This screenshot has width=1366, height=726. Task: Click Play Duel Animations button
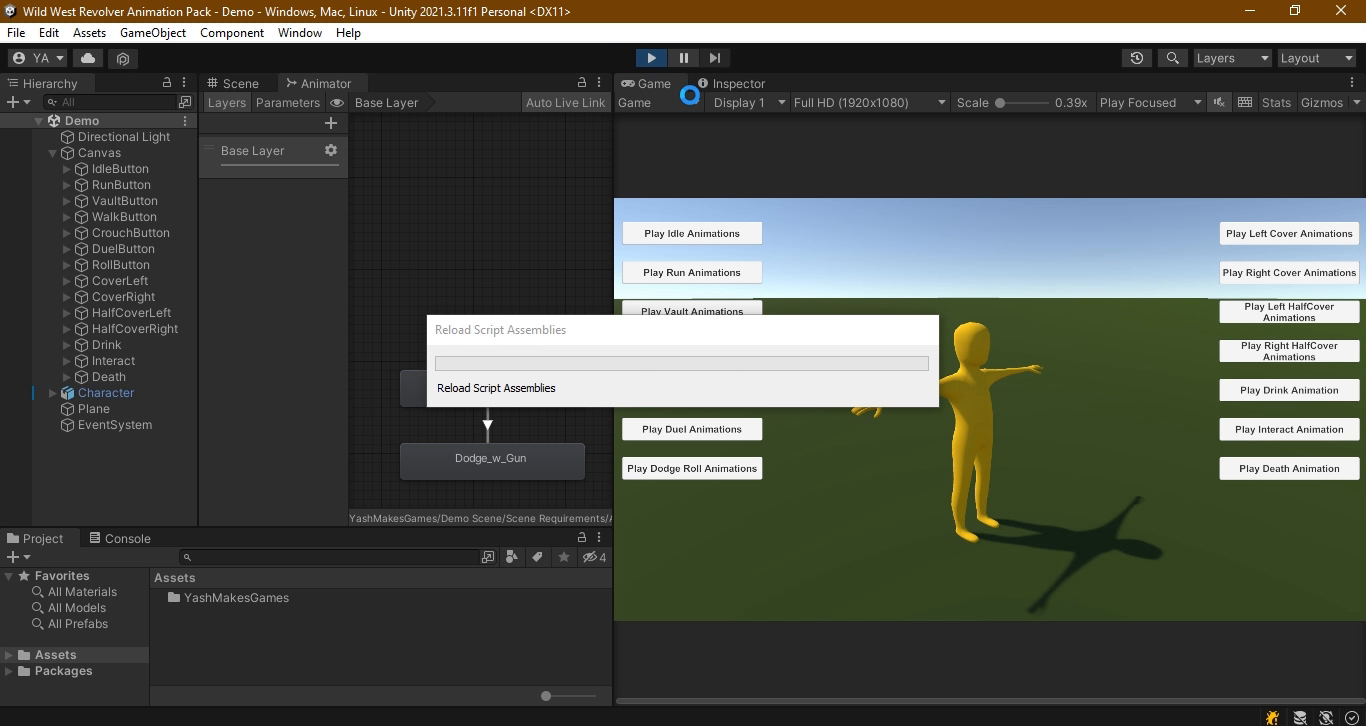click(692, 429)
